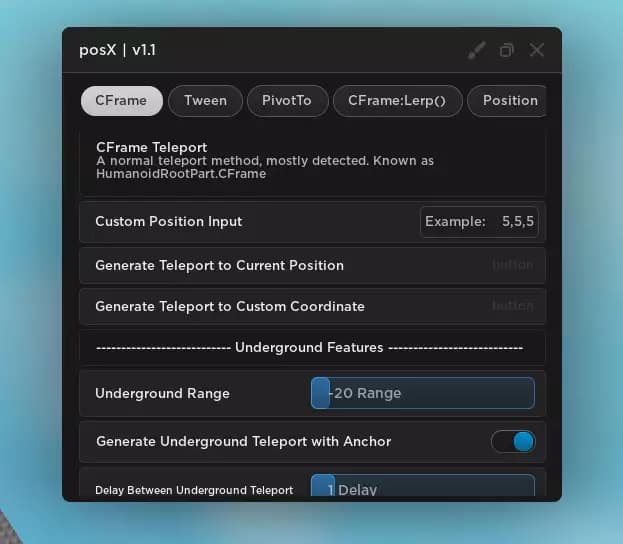Click the Custom Position Input text field
The image size is (623, 544).
(479, 221)
